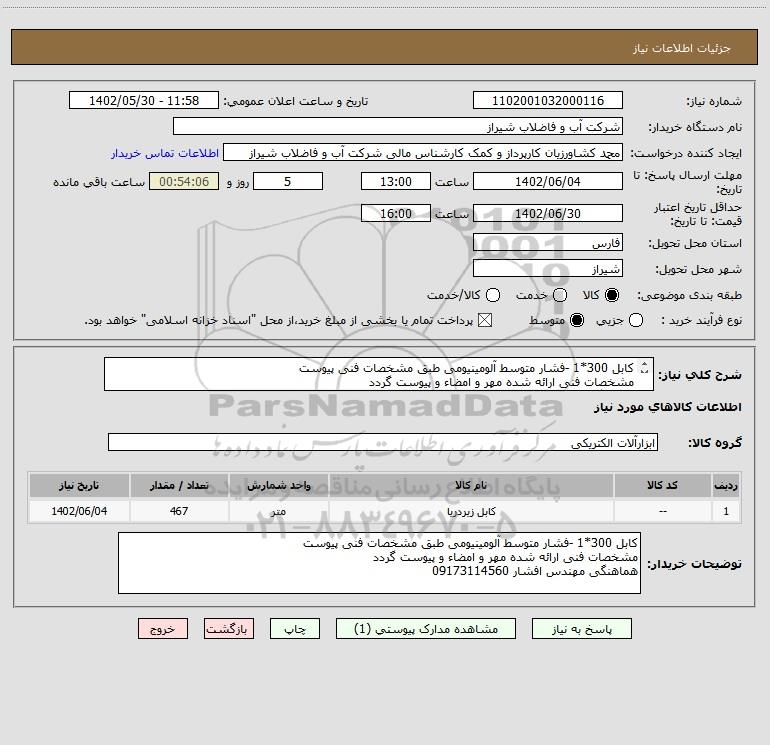Click the بازگشت back button
Image resolution: width=770 pixels, height=745 pixels.
click(229, 629)
